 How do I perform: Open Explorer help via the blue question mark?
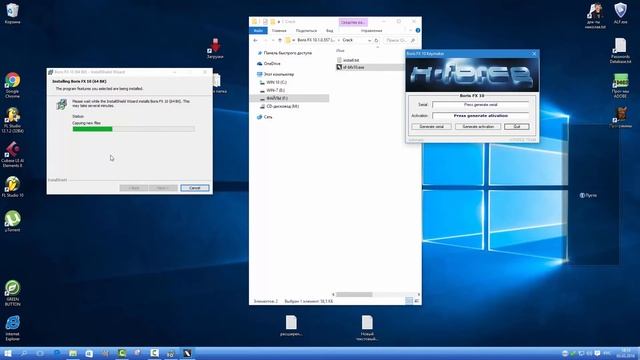click(x=418, y=31)
